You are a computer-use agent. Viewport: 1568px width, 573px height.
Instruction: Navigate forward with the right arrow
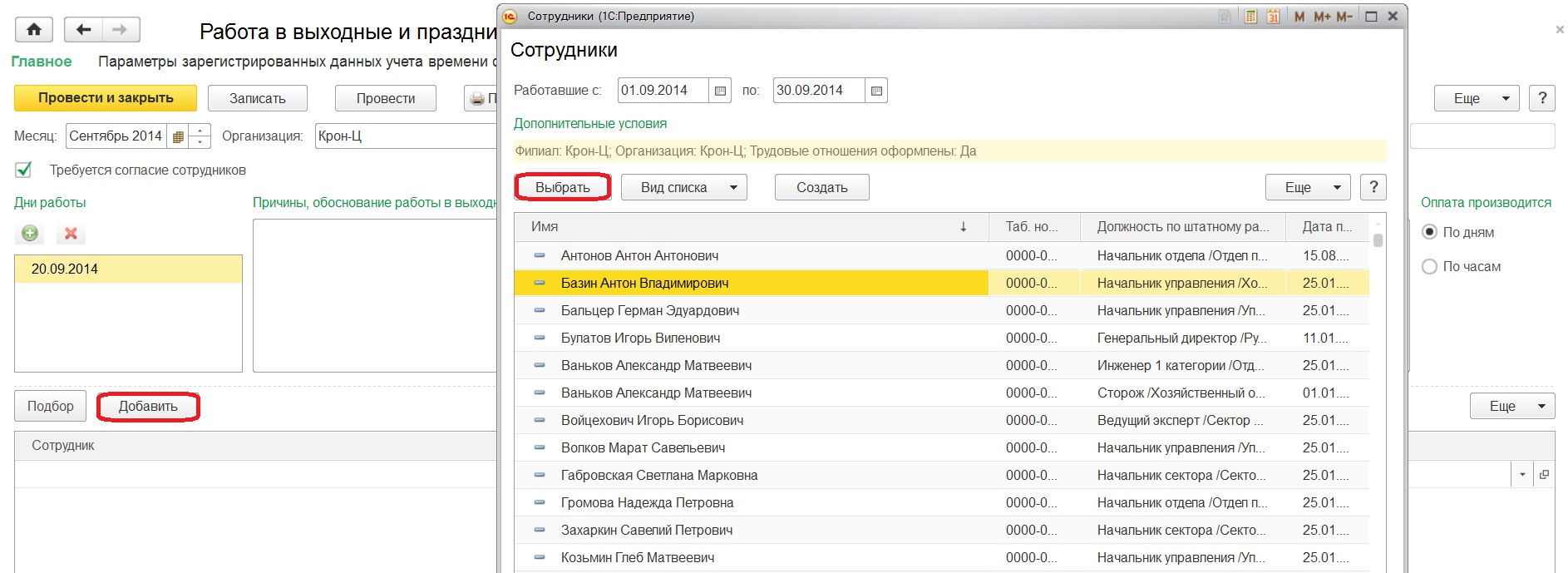pyautogui.click(x=121, y=30)
